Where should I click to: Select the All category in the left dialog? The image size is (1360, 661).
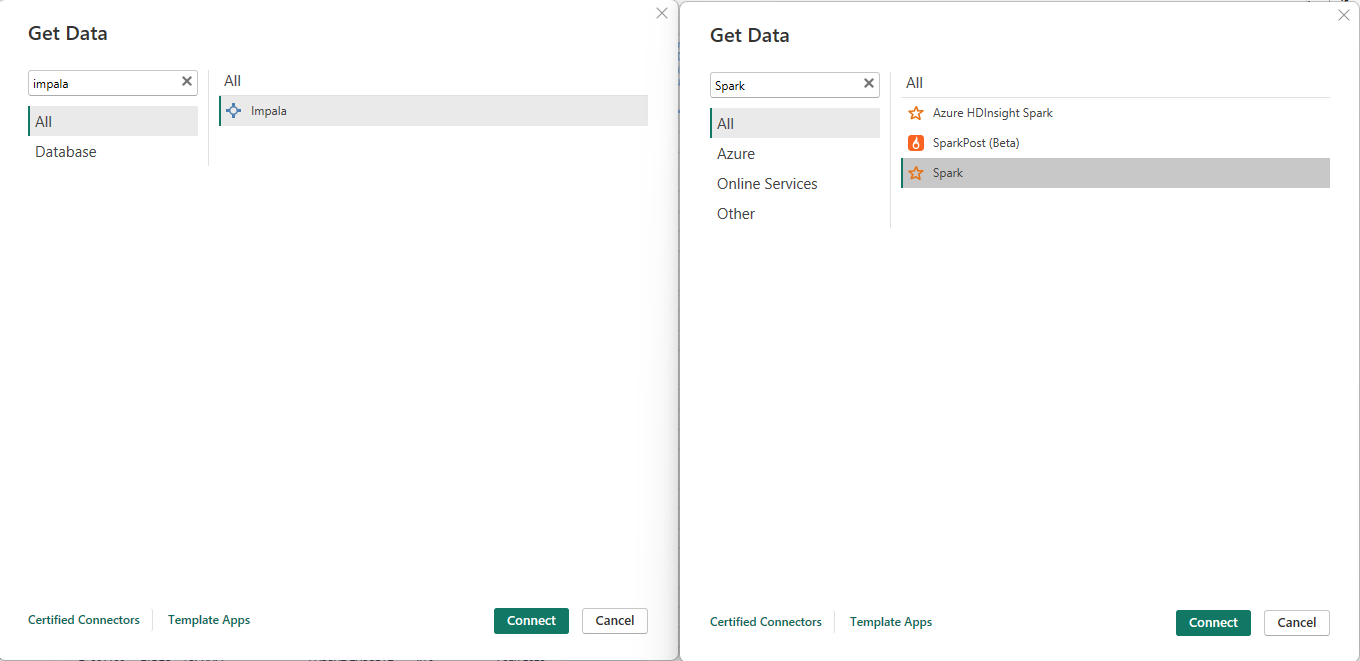[42, 121]
